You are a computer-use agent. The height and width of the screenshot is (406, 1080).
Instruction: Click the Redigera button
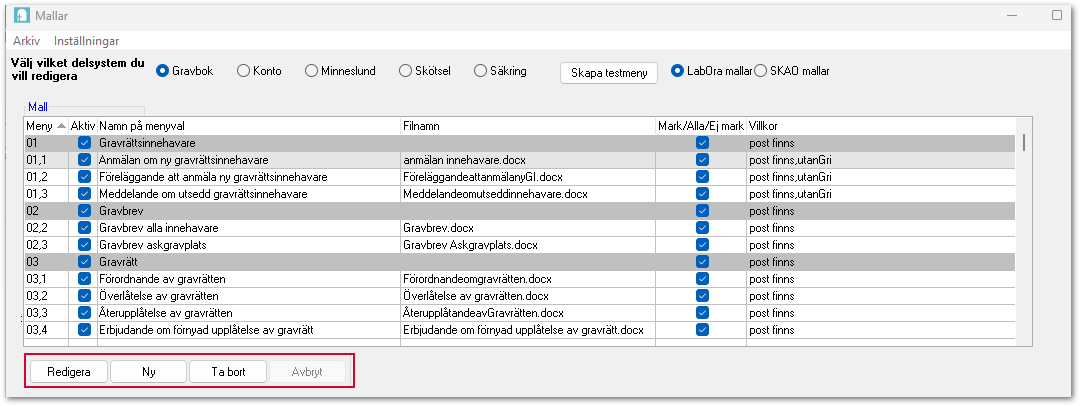tap(68, 372)
